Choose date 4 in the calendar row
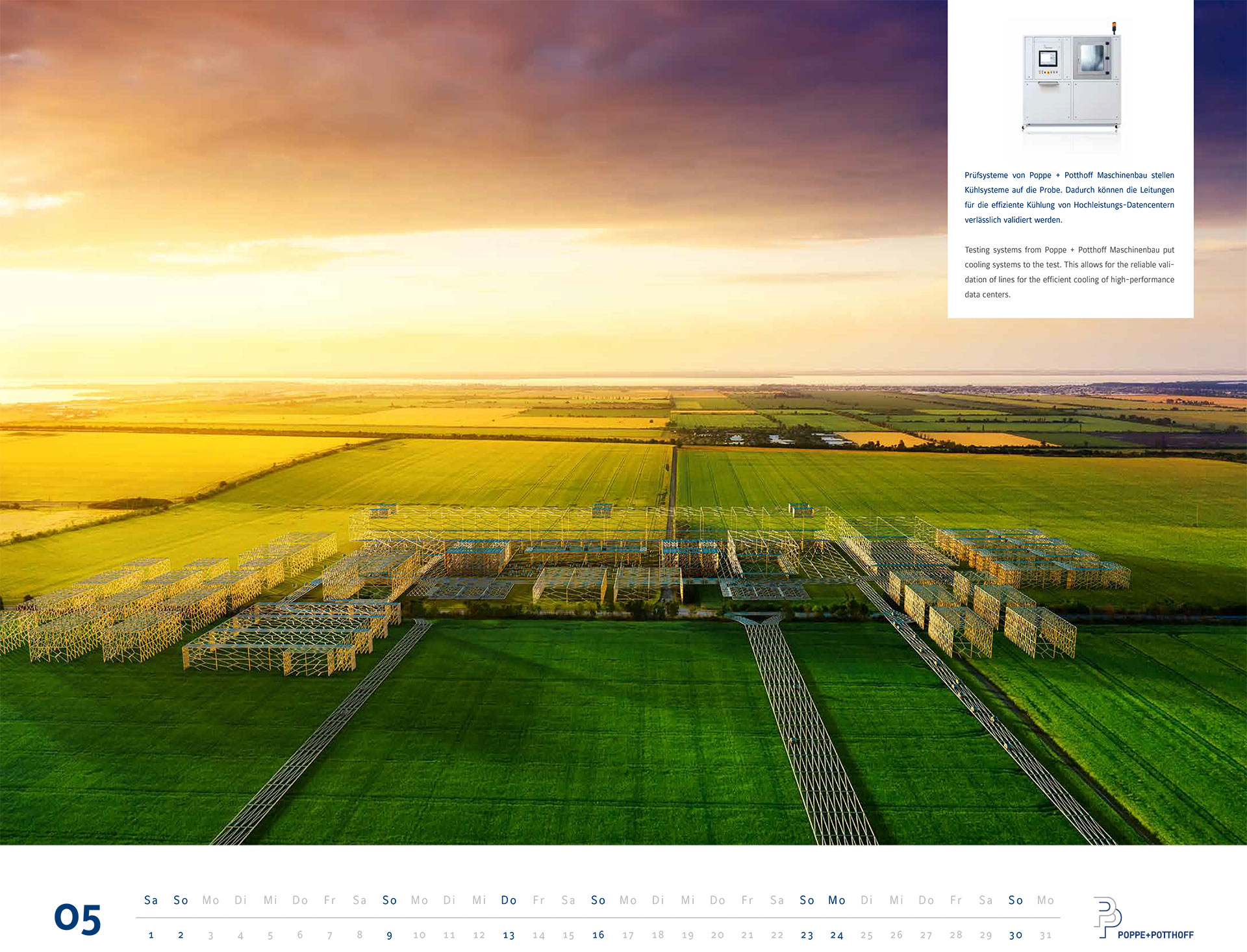The height and width of the screenshot is (952, 1247). tap(240, 935)
